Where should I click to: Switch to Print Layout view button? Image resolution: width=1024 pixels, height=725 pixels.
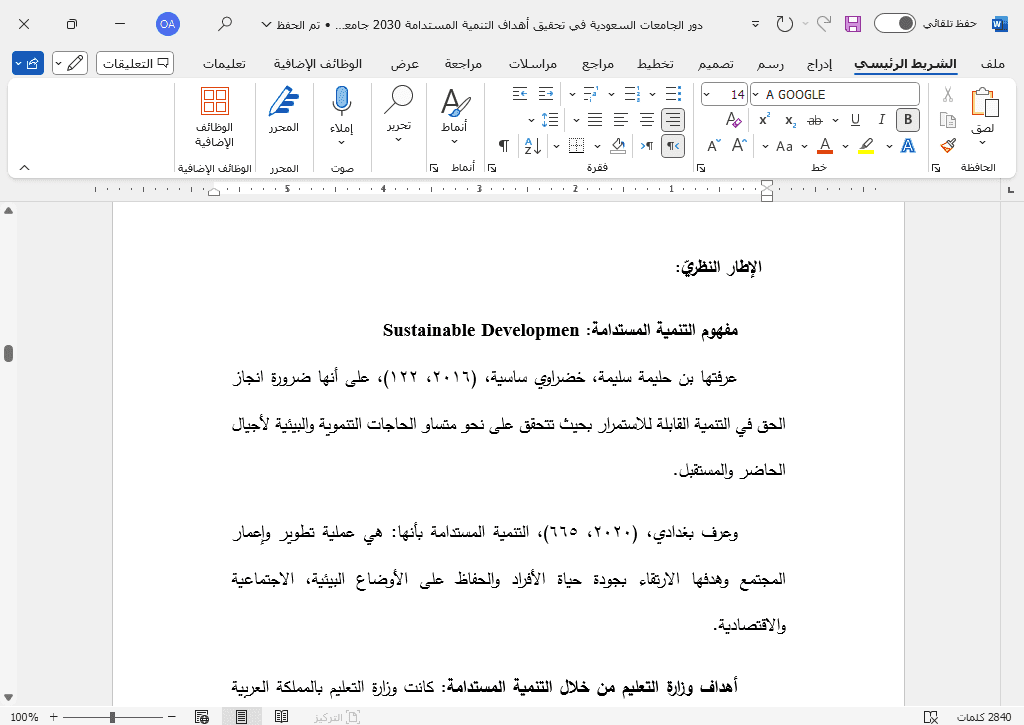point(242,717)
